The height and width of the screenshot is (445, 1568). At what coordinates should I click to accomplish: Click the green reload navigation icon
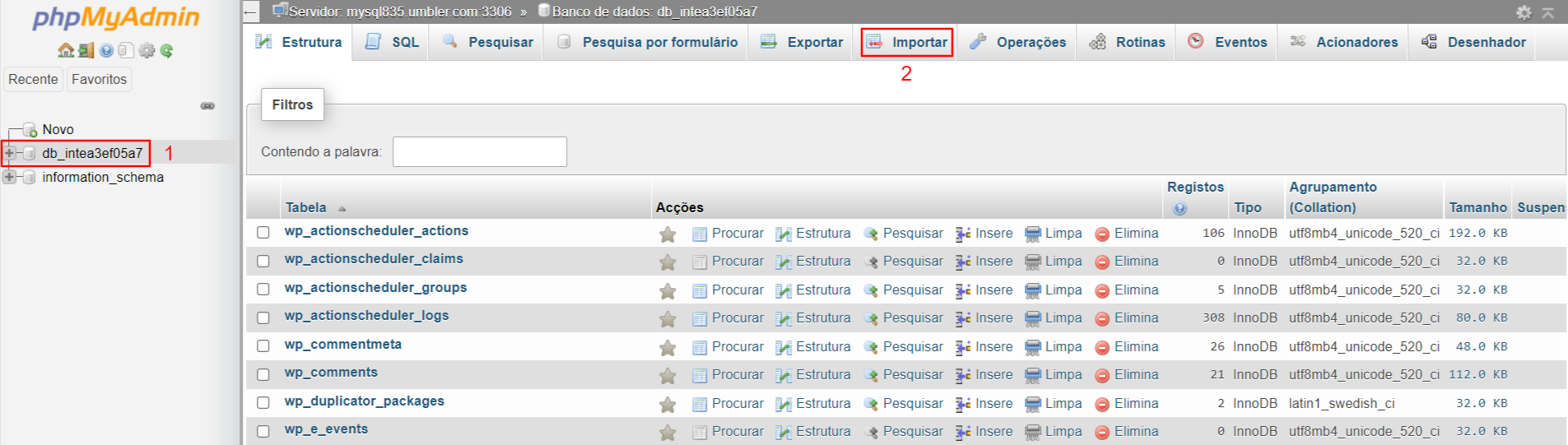click(x=166, y=51)
